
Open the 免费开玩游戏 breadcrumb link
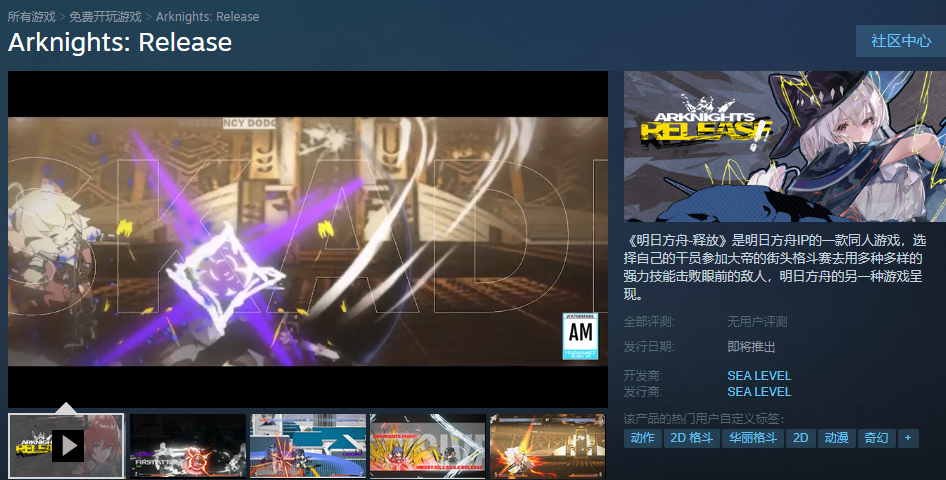[106, 16]
